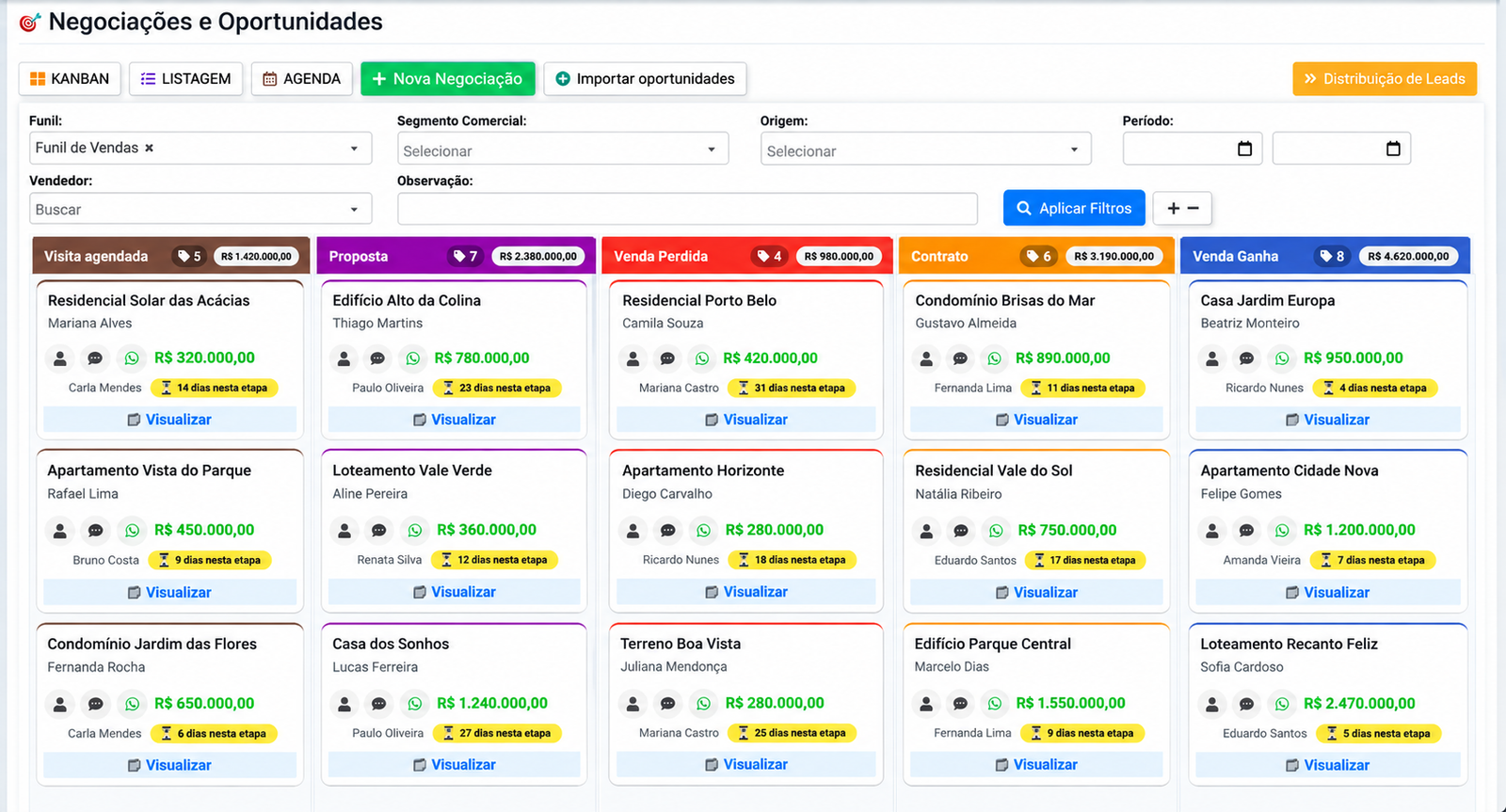
Task: Click person icon on Apartamento Vista do Parque
Action: pyautogui.click(x=60, y=531)
